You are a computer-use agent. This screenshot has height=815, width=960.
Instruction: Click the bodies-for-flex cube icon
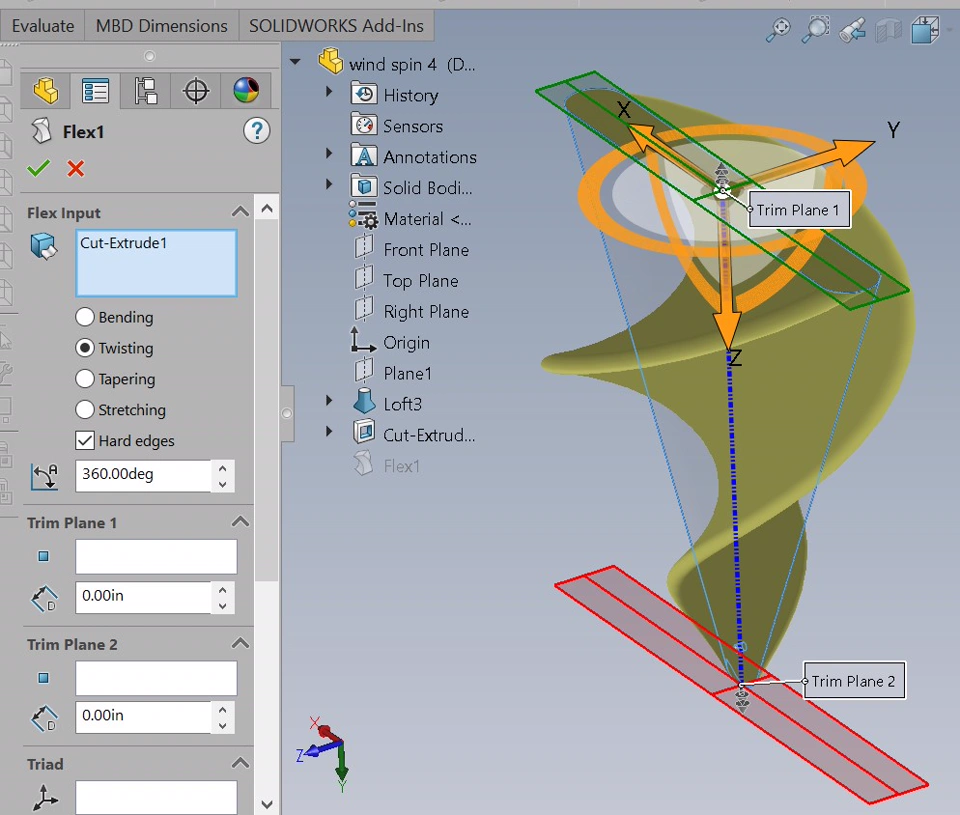coord(43,246)
